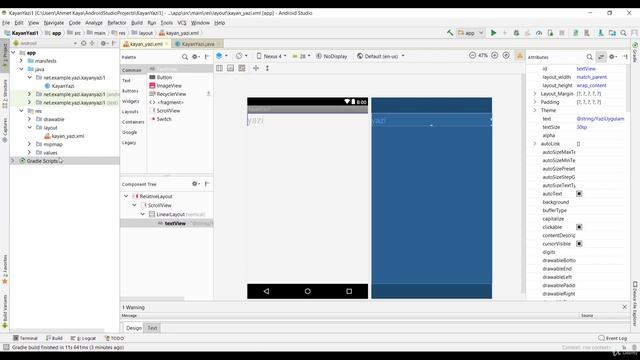Image resolution: width=640 pixels, height=360 pixels.
Task: Open NoDisplay theme selector
Action: click(x=331, y=56)
